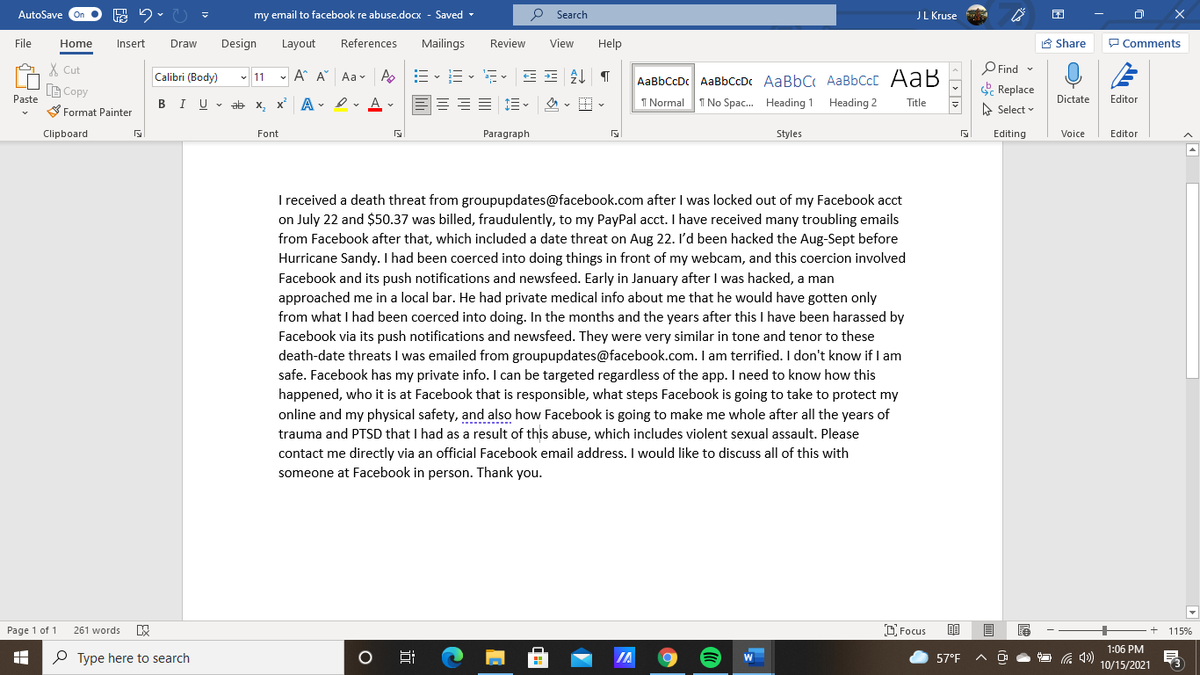Click the Dictate microphone icon
This screenshot has width=1200, height=675.
click(1072, 76)
